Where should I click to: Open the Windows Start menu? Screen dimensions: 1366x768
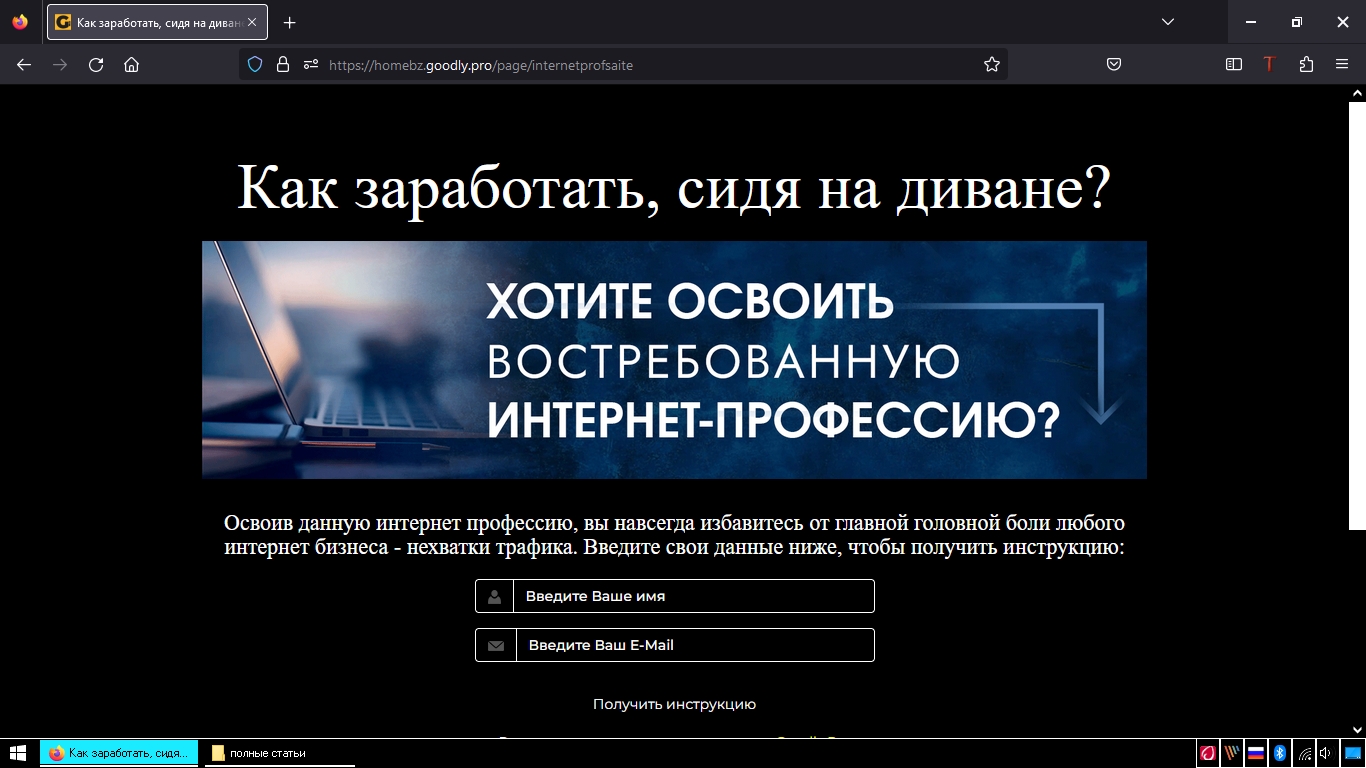click(17, 753)
